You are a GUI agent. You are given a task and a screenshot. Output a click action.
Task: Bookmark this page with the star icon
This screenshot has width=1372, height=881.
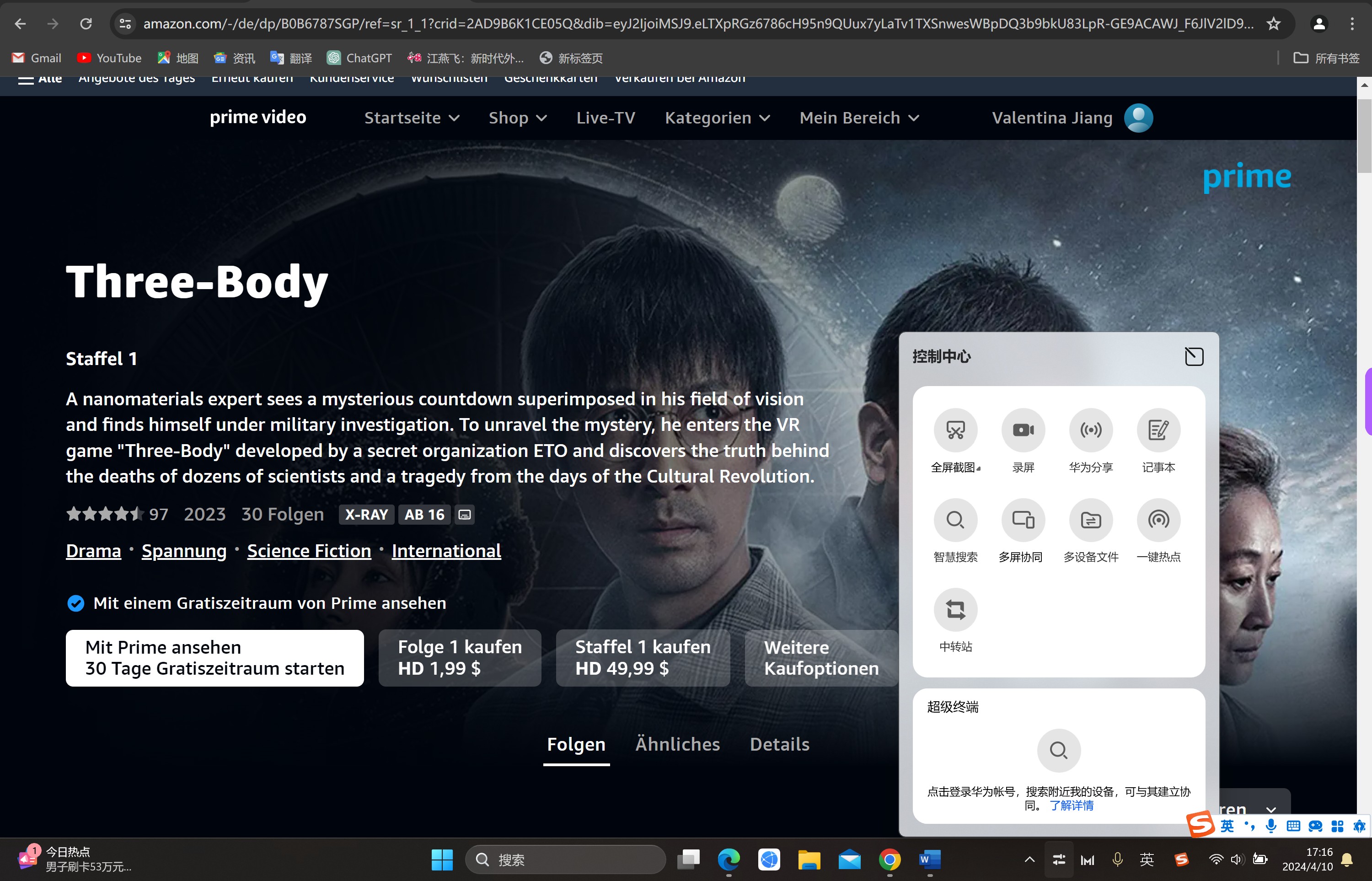[1273, 23]
